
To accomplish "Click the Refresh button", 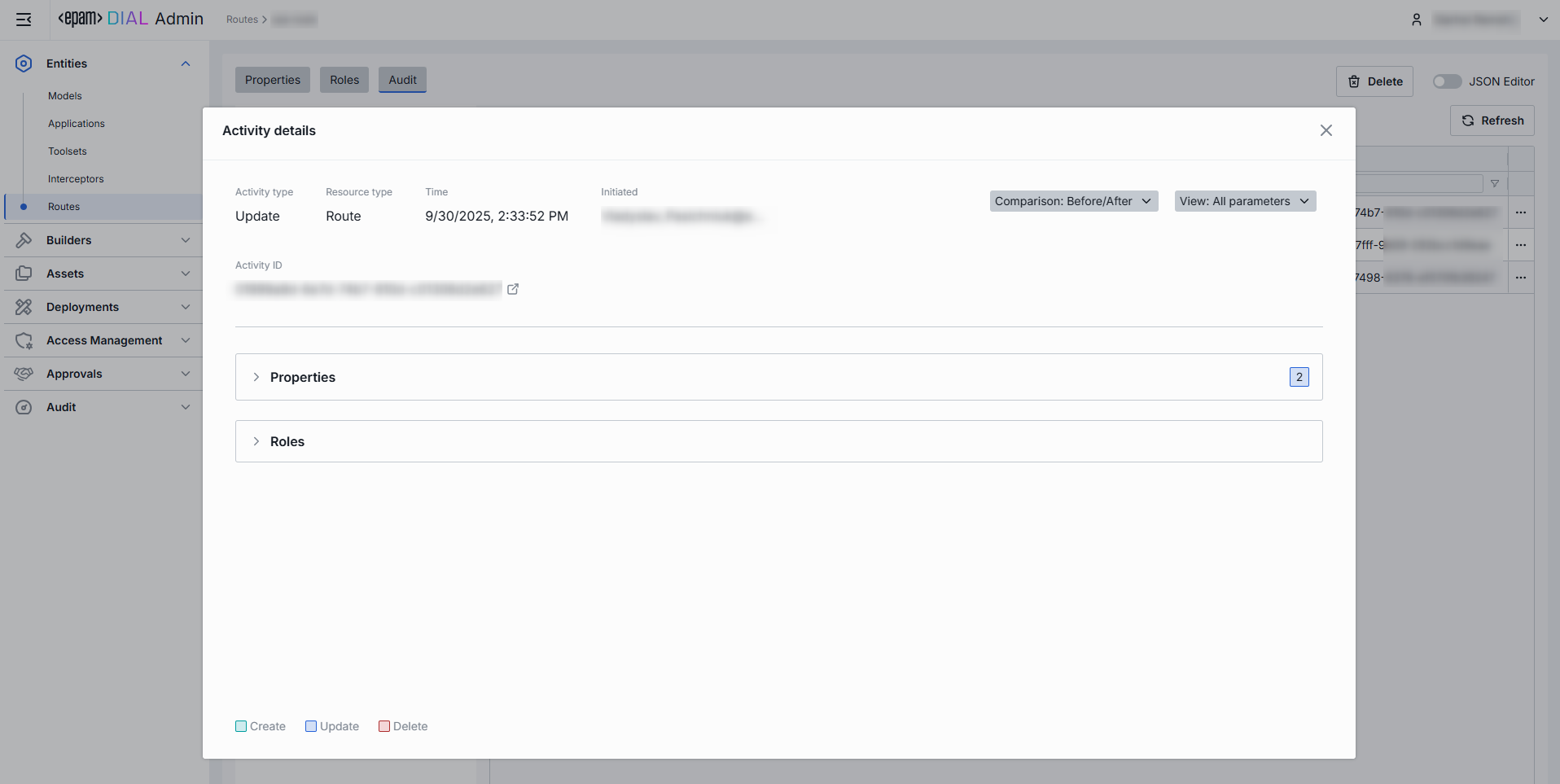I will pyautogui.click(x=1492, y=120).
